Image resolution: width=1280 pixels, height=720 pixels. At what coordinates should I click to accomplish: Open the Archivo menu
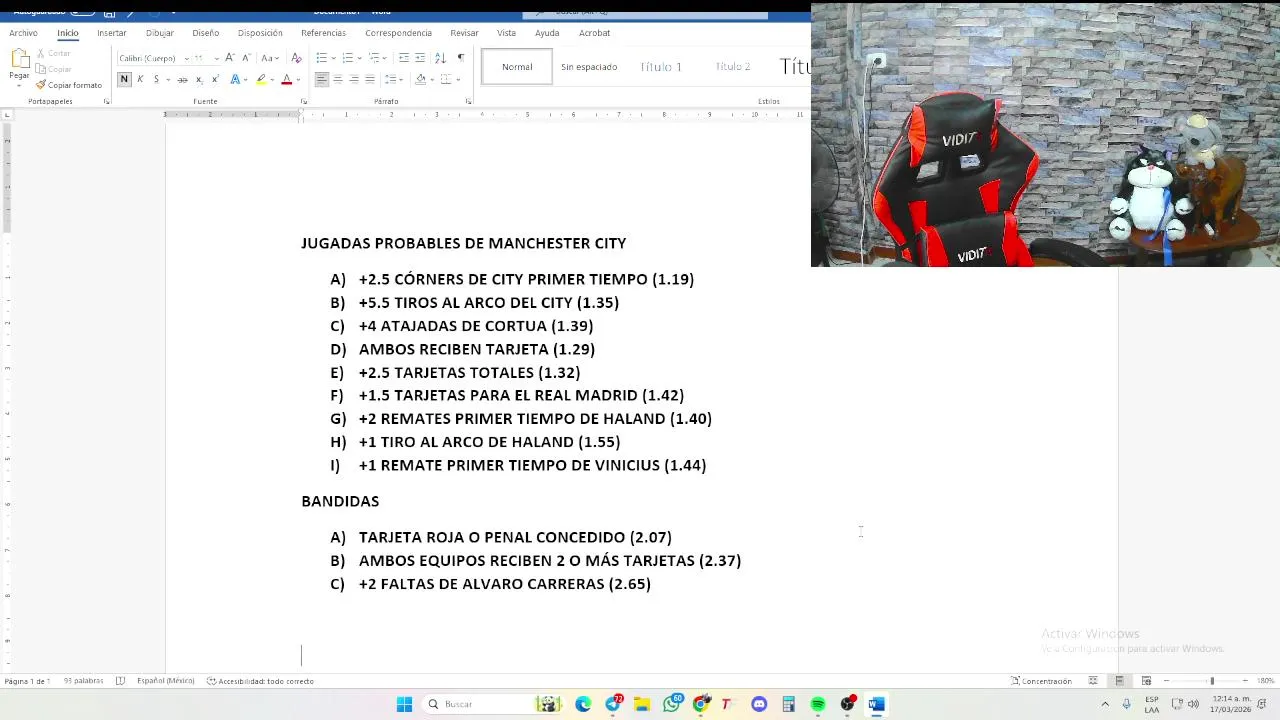(23, 33)
